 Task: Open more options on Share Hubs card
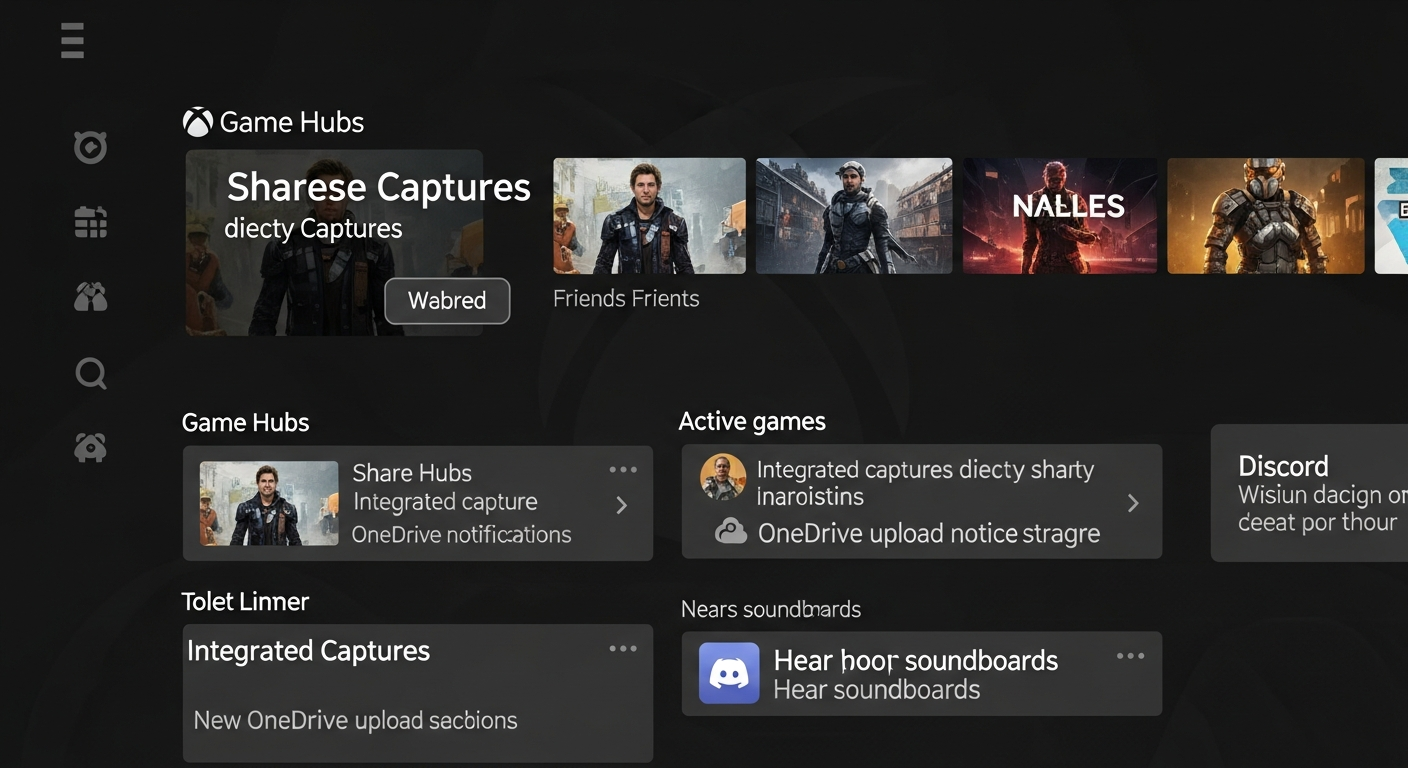click(623, 470)
